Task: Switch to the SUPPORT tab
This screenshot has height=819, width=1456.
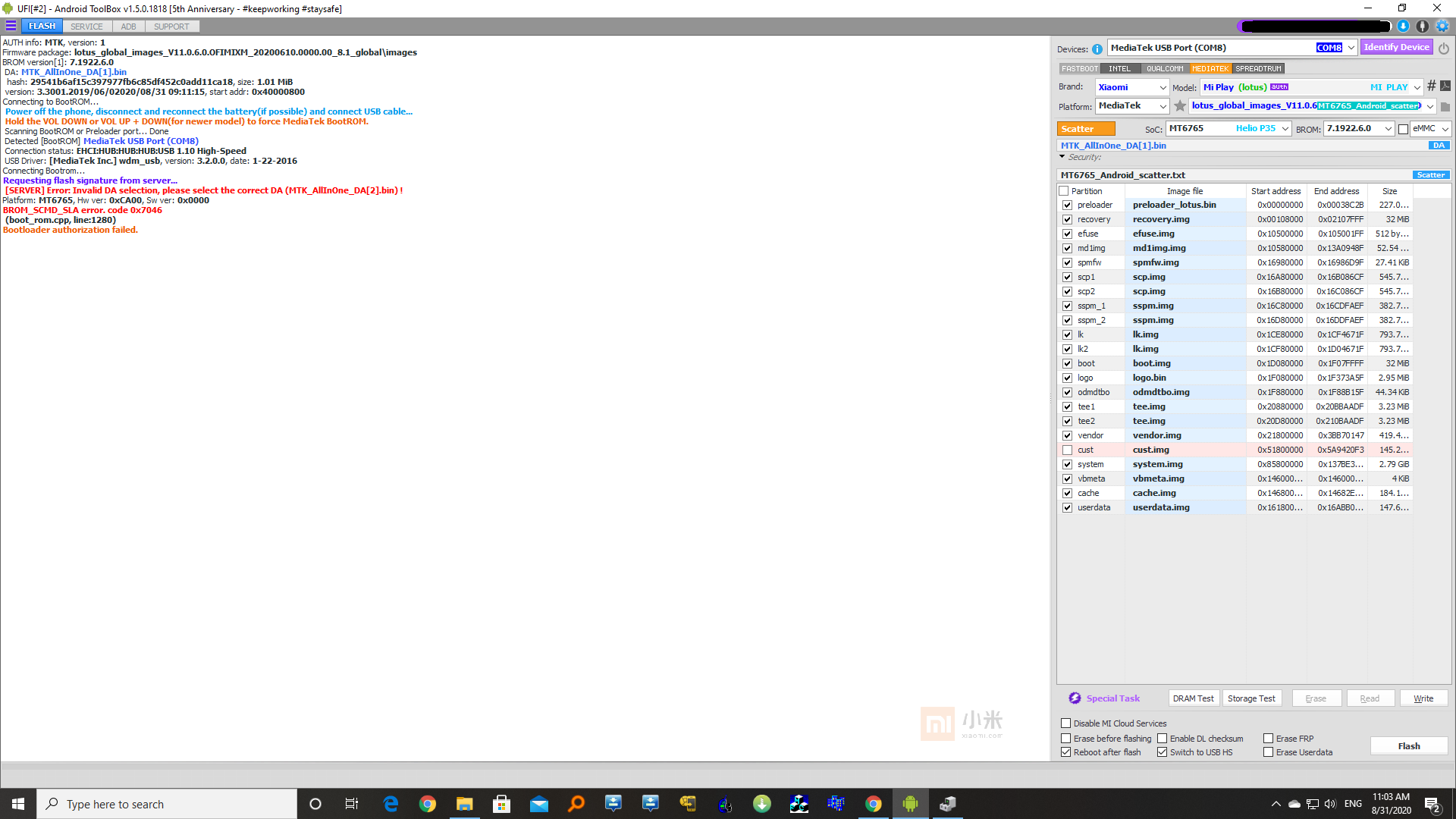Action: tap(171, 27)
